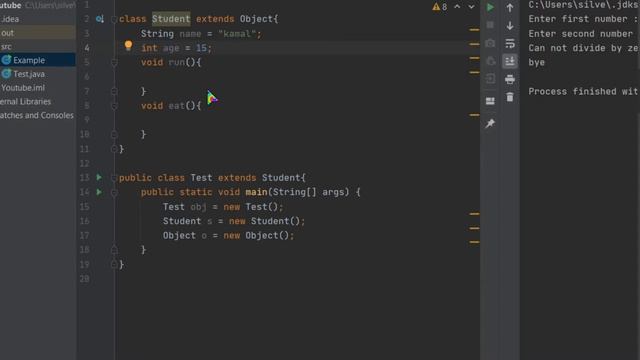The height and width of the screenshot is (360, 640).
Task: Toggle soft-wrap in the console
Action: [x=510, y=43]
